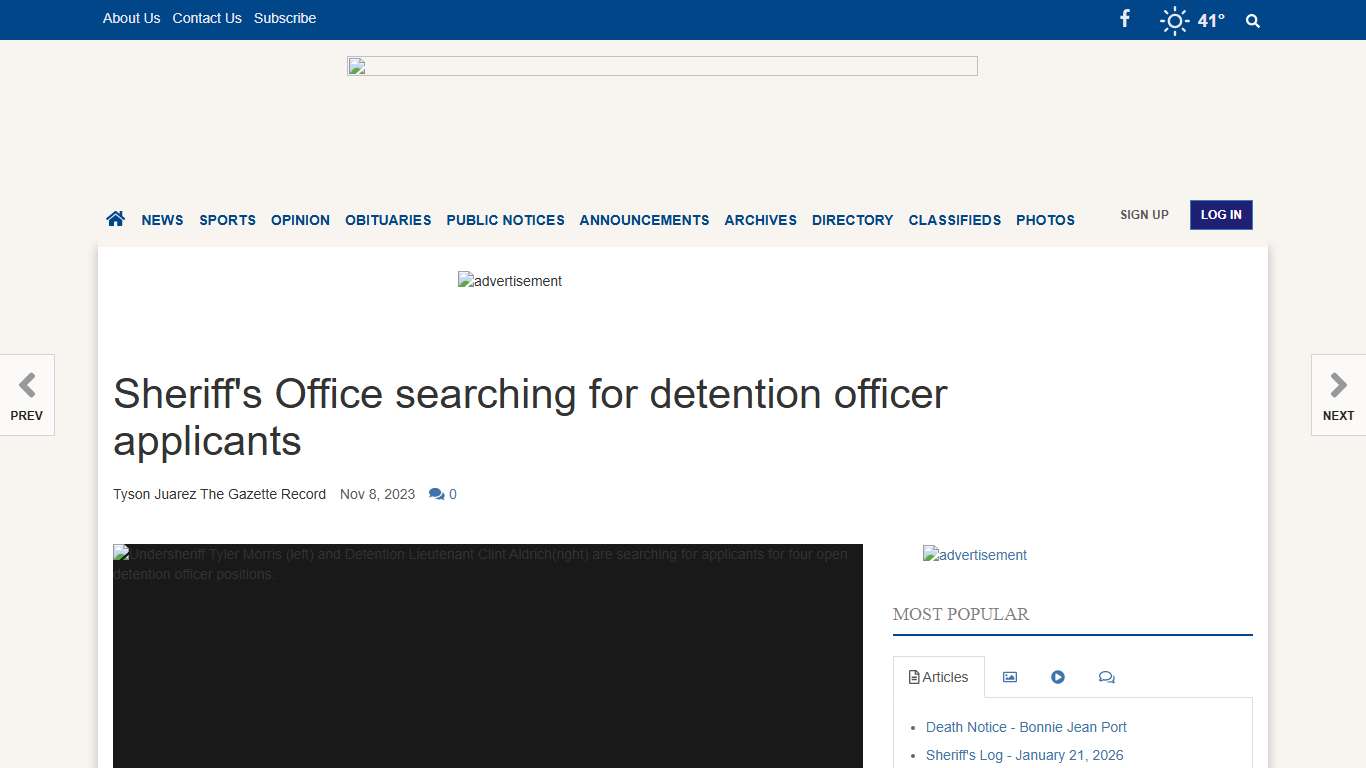Open the site search magnifier
This screenshot has width=1366, height=768.
click(1252, 20)
